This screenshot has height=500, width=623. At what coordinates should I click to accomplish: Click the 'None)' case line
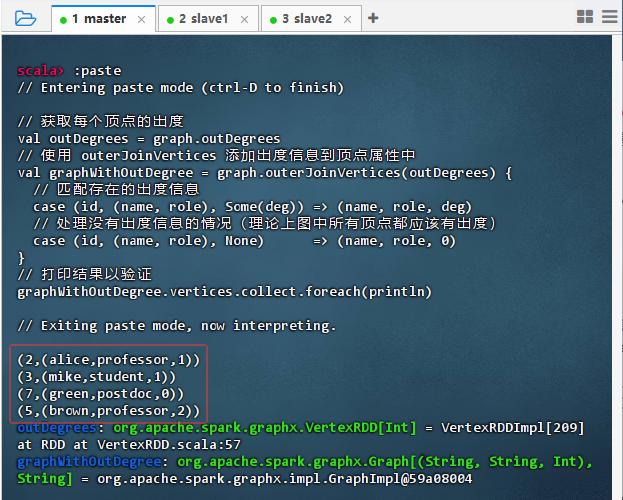click(244, 241)
